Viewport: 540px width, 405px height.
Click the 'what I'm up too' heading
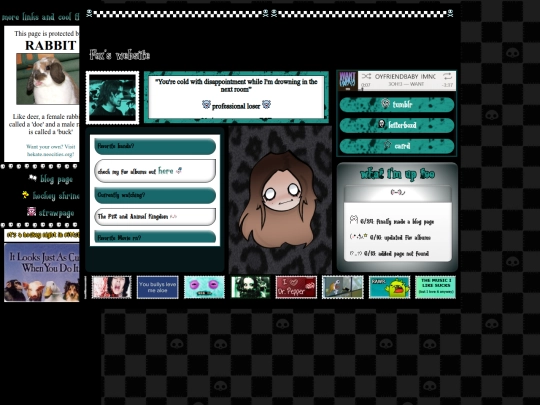coord(397,174)
